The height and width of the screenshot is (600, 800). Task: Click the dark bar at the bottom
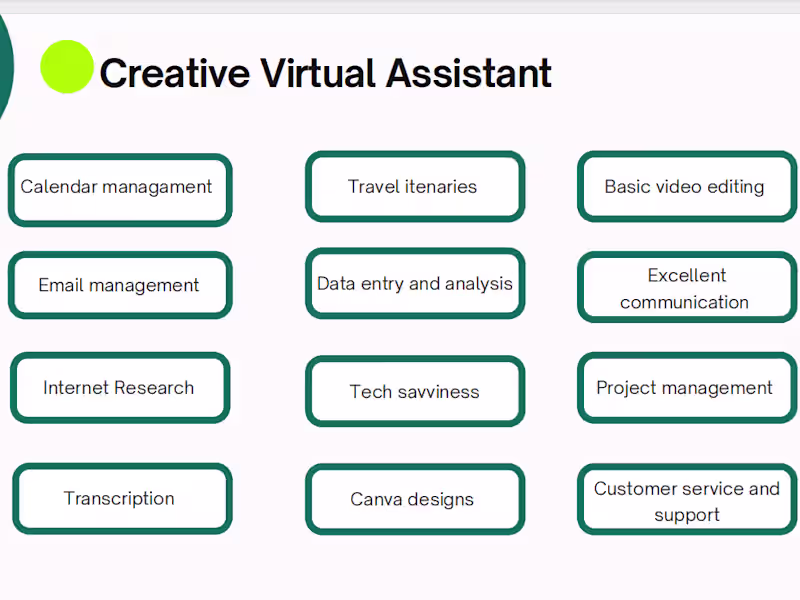tap(400, 595)
